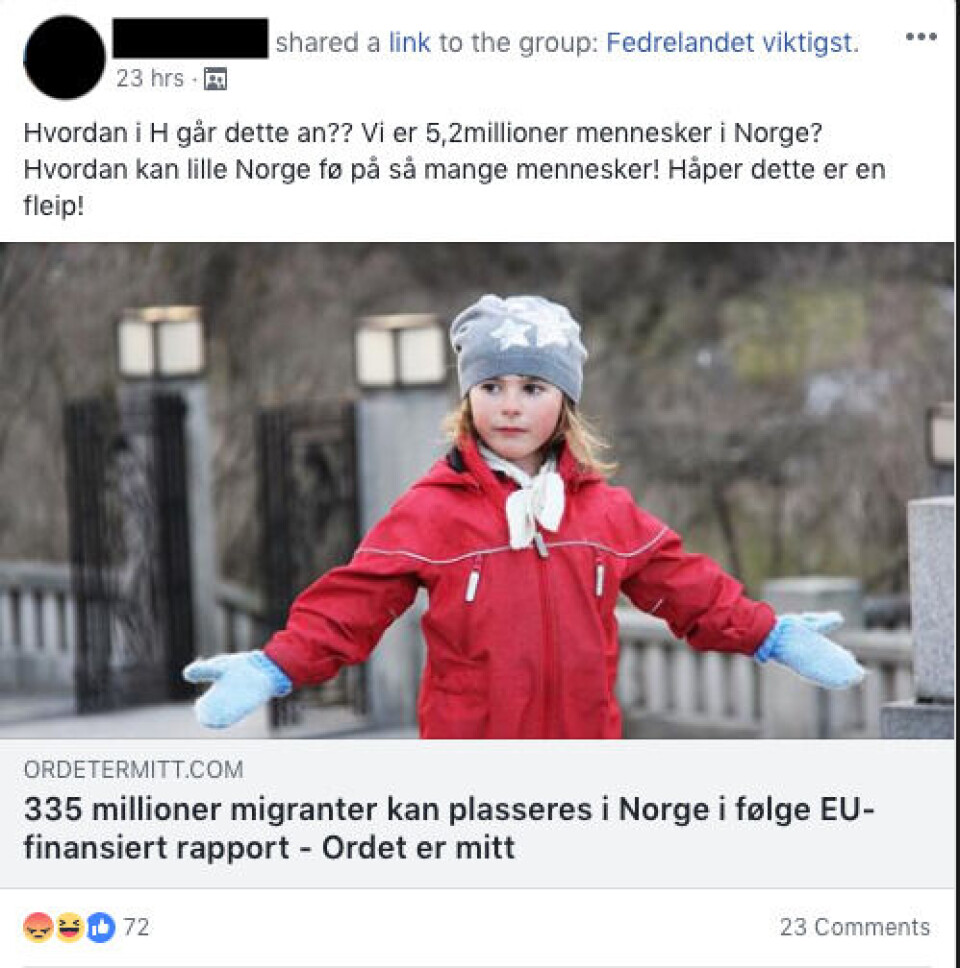The height and width of the screenshot is (968, 960).
Task: Click the blue 'link' word in header
Action: 409,43
